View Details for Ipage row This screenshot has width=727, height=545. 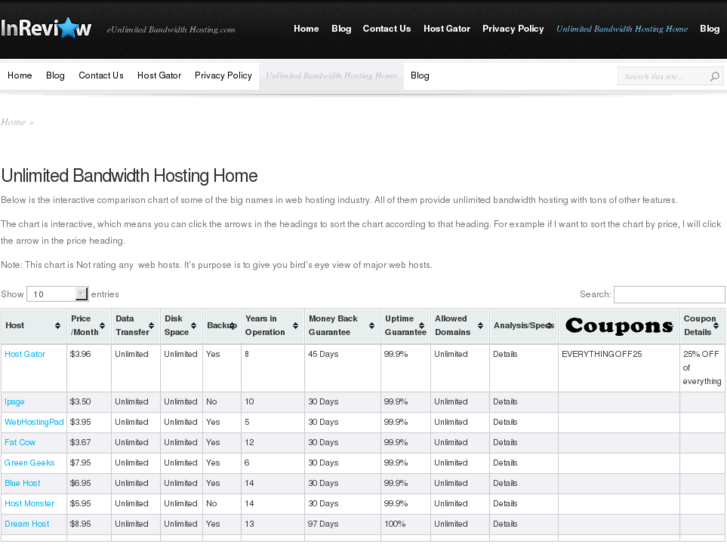505,402
